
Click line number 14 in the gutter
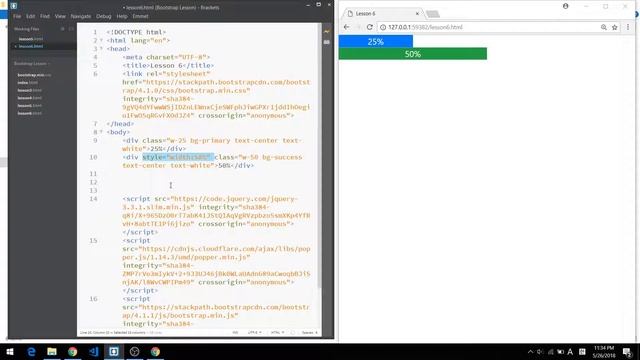pos(93,199)
